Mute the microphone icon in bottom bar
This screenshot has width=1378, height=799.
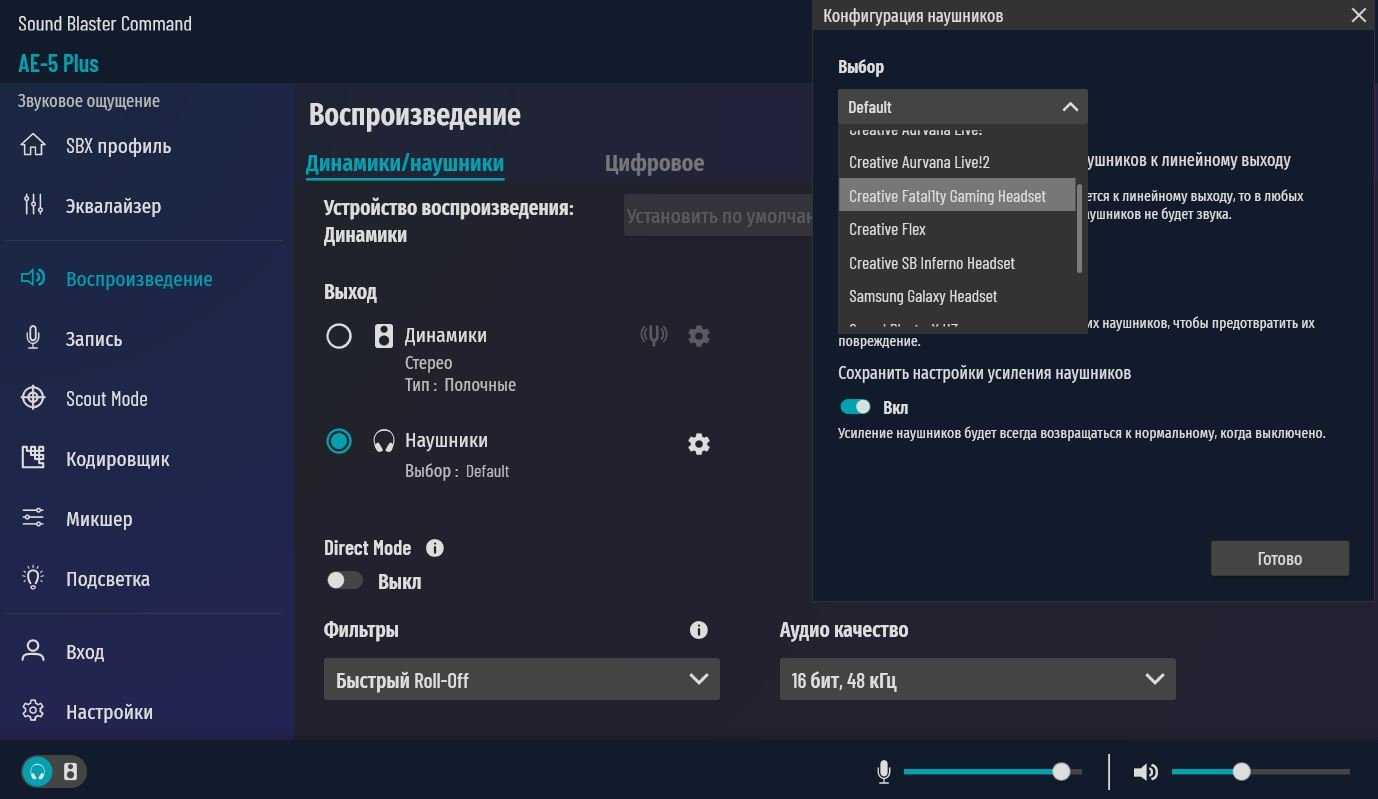(884, 772)
